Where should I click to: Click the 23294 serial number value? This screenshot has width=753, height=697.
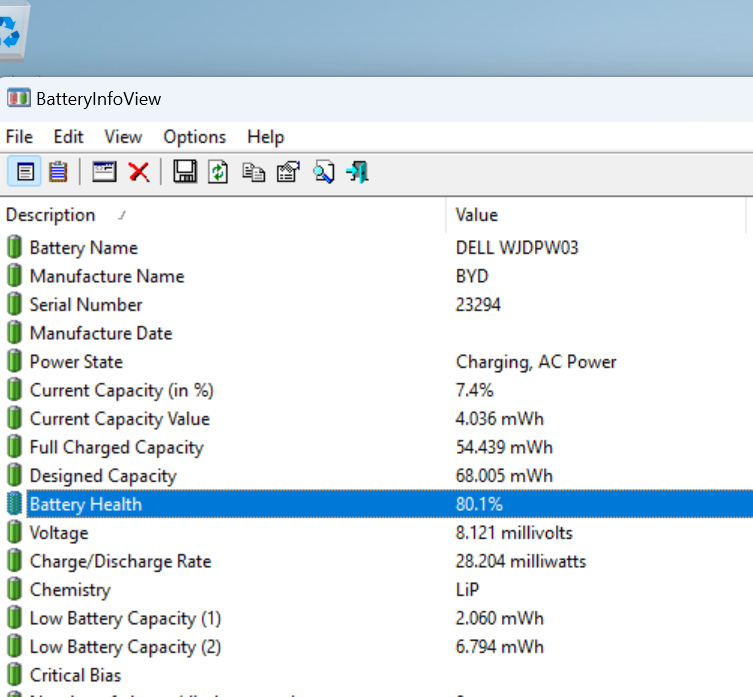point(478,305)
